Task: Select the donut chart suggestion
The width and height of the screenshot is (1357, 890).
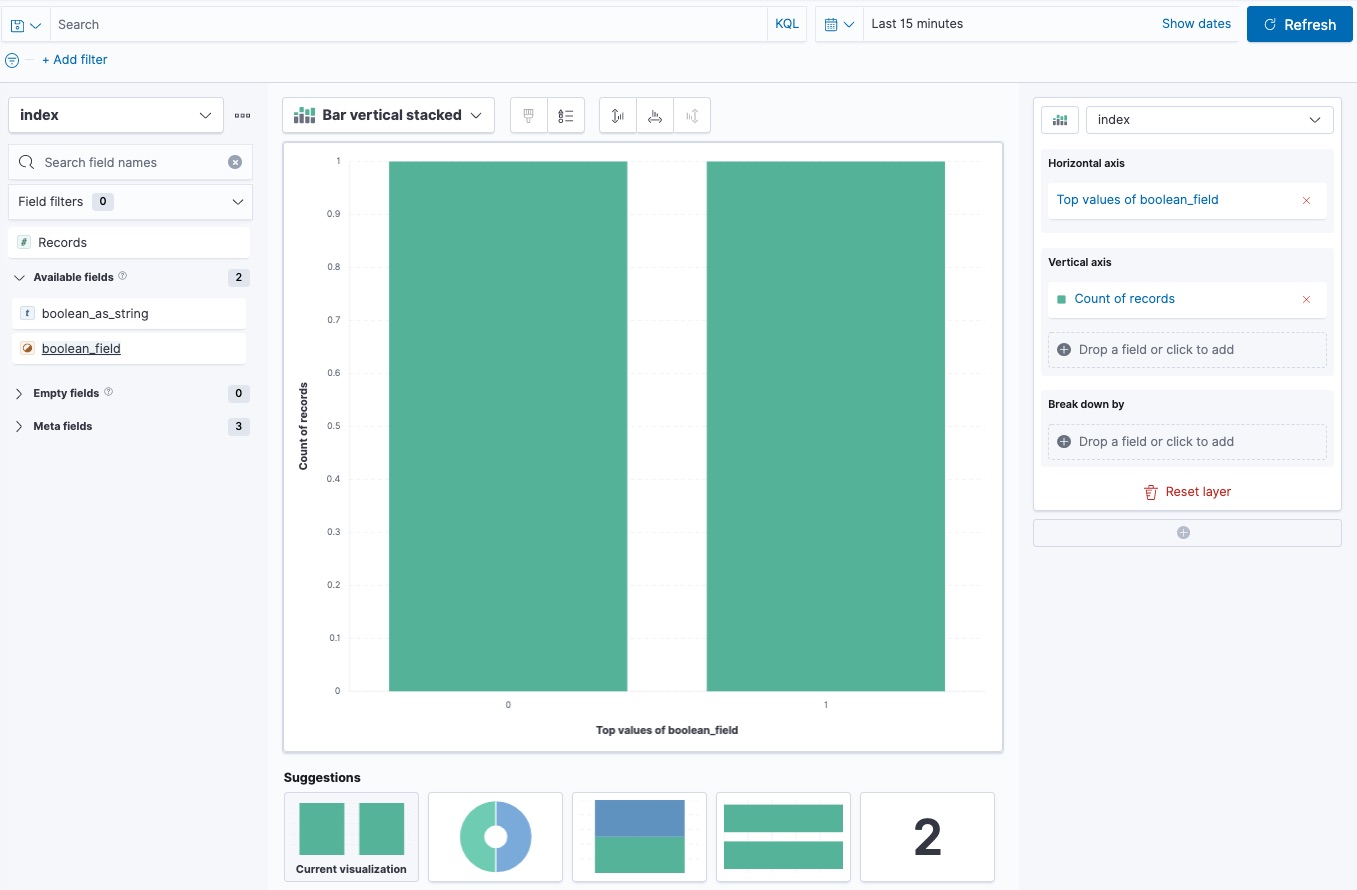Action: (495, 837)
